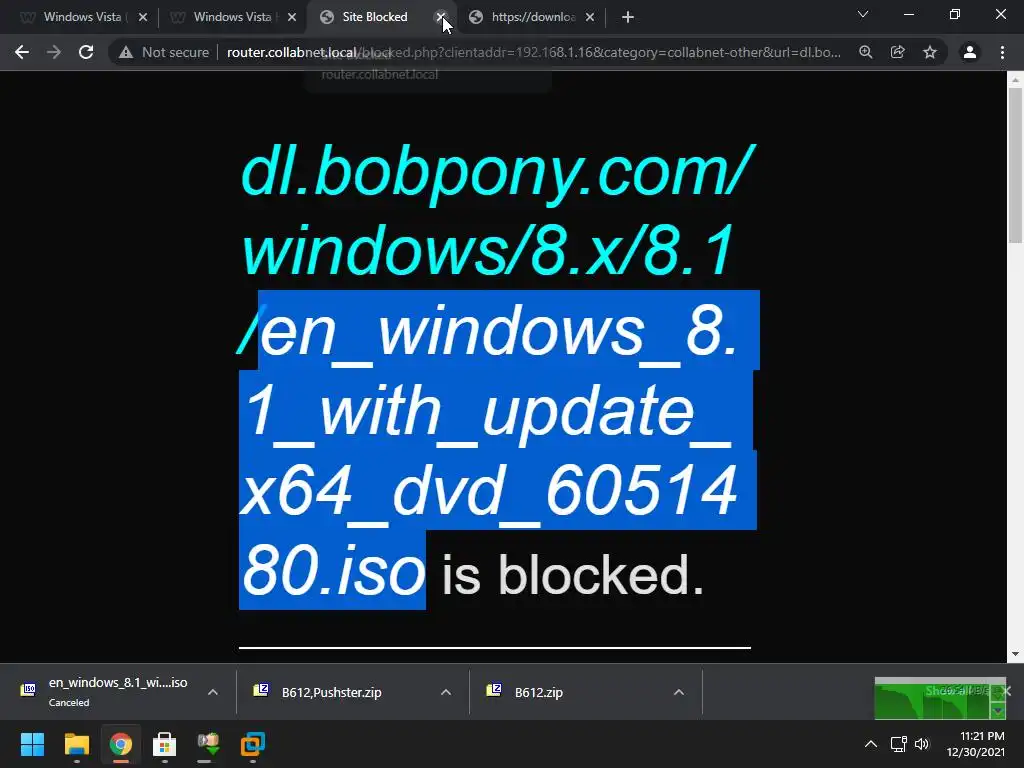This screenshot has height=768, width=1024.
Task: Show hidden system tray icons
Action: pyautogui.click(x=871, y=744)
